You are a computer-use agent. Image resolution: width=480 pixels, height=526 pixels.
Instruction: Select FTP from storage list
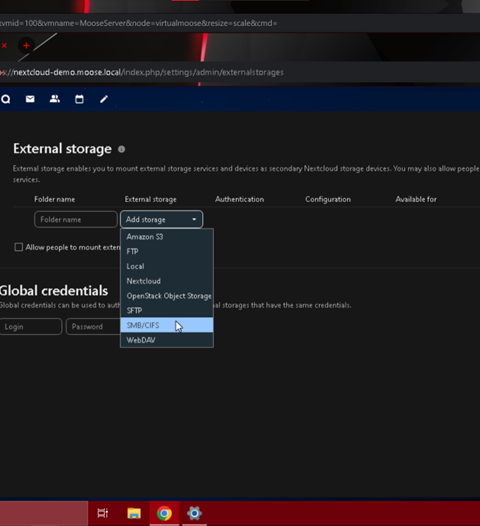(x=167, y=252)
